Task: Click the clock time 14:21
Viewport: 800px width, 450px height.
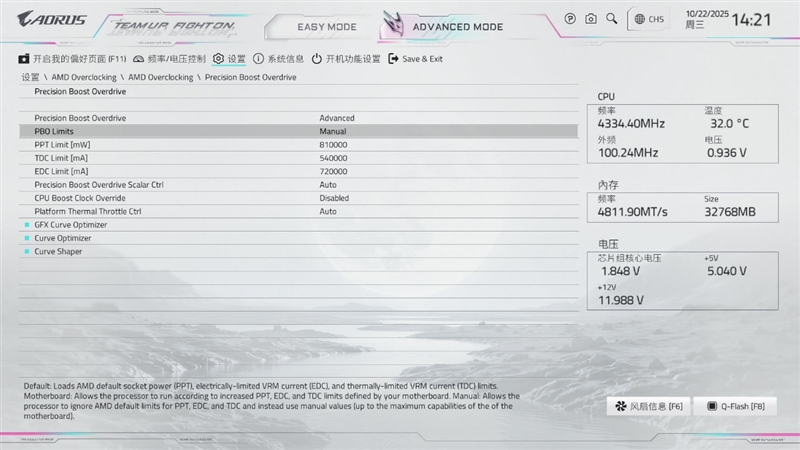Action: coord(751,20)
